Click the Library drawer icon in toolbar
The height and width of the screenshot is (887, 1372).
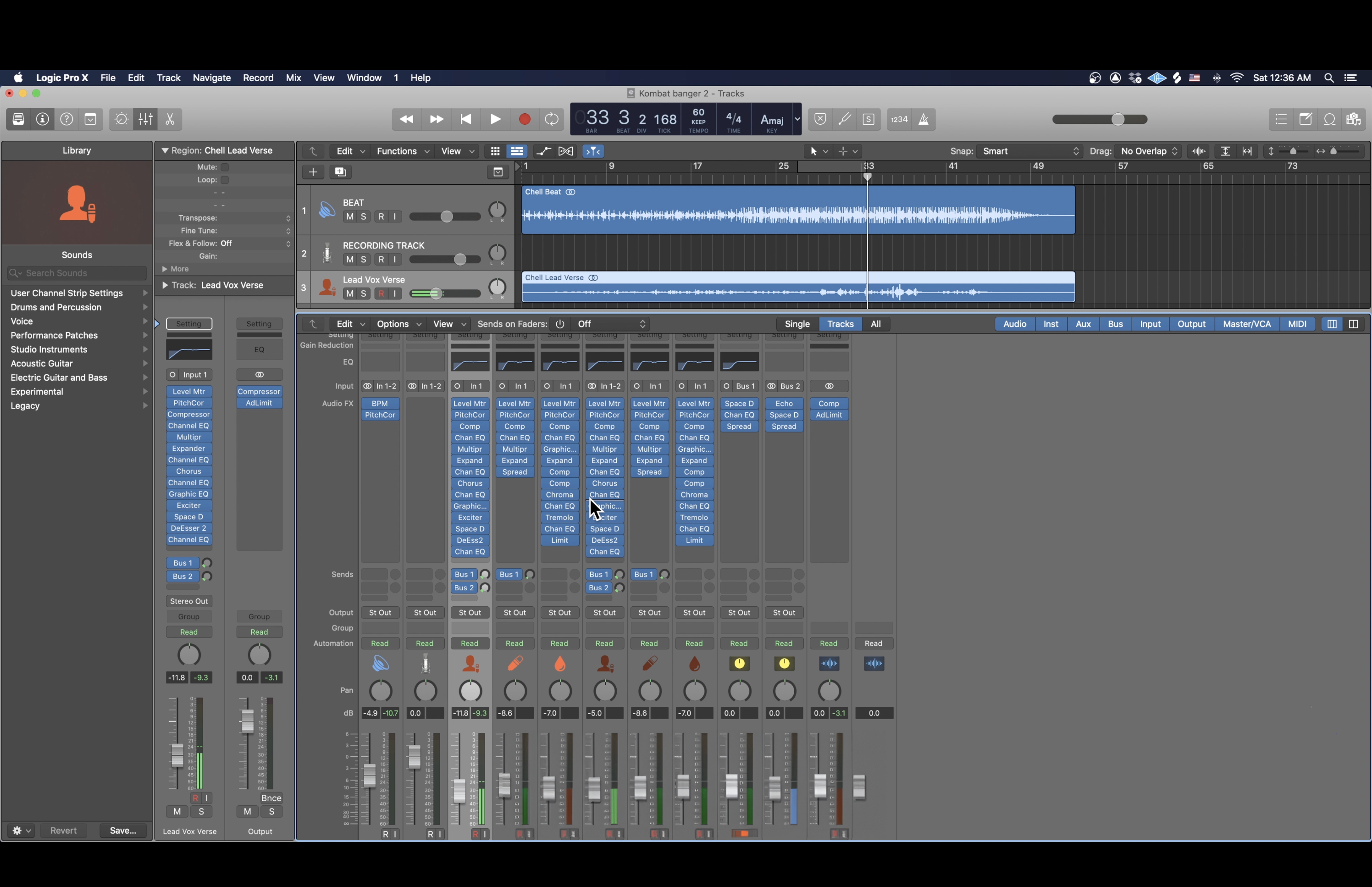(18, 119)
